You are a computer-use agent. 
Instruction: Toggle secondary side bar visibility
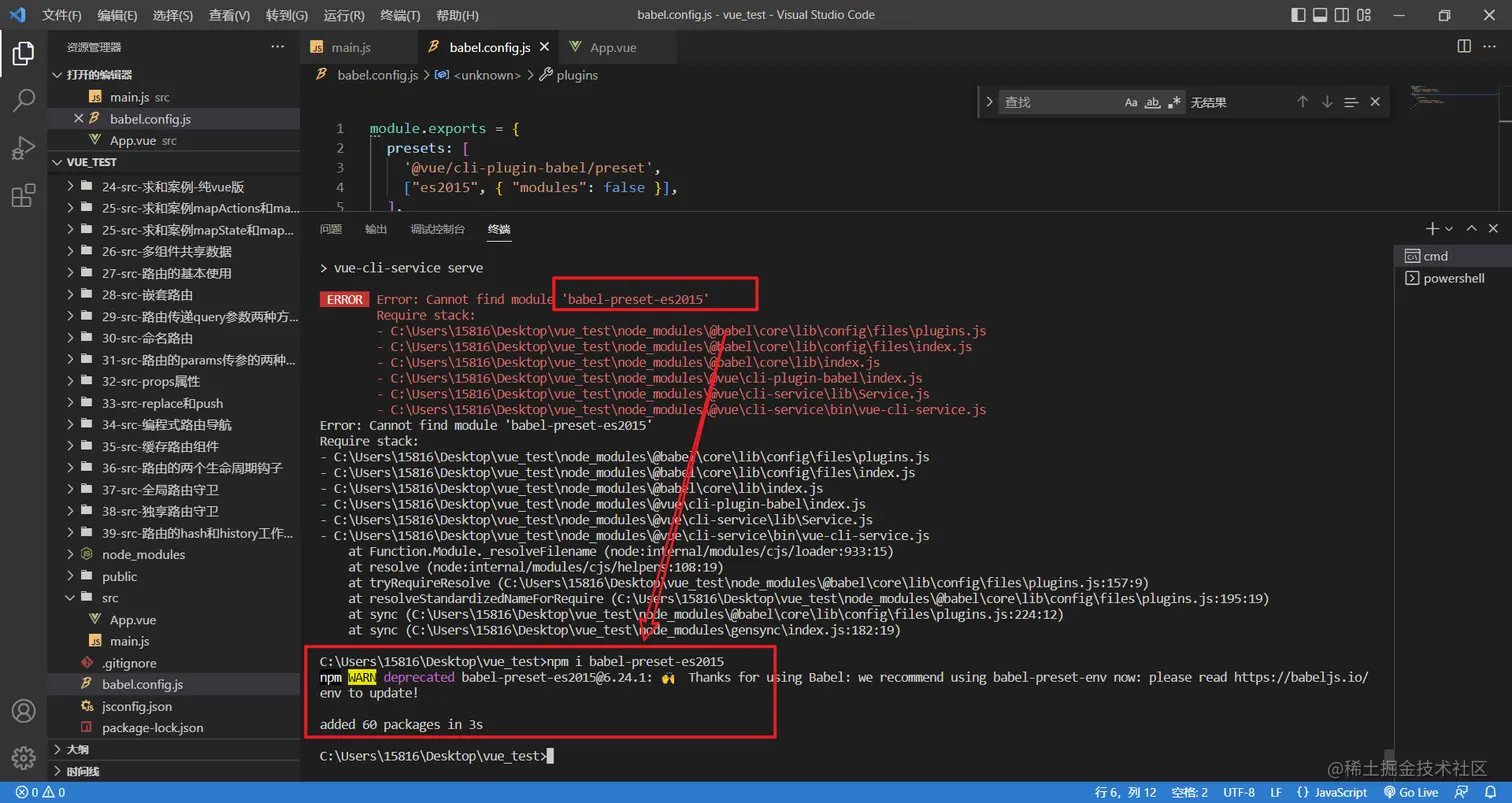[x=1344, y=15]
